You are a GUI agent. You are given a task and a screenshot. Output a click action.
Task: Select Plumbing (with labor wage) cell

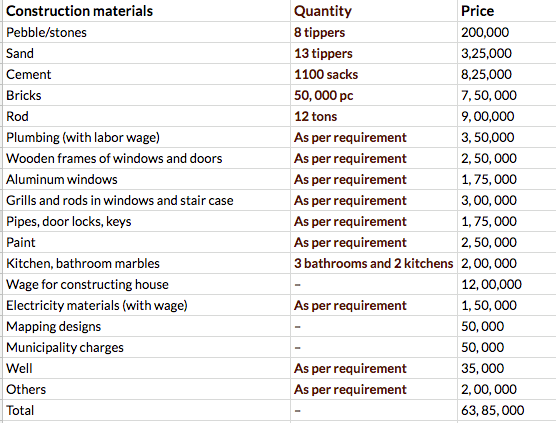146,137
